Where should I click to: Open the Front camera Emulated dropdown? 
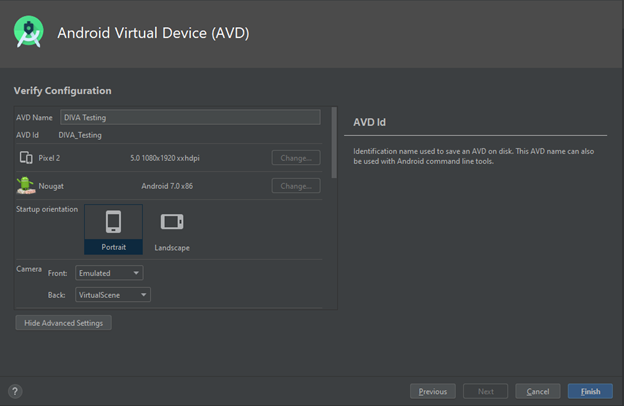point(109,273)
